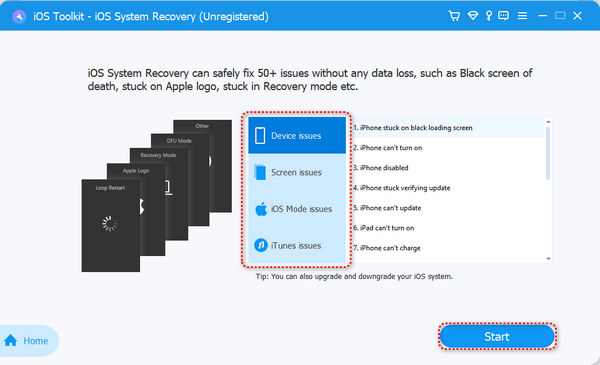Viewport: 600px width, 365px height.
Task: Click the Start button
Action: 497,336
